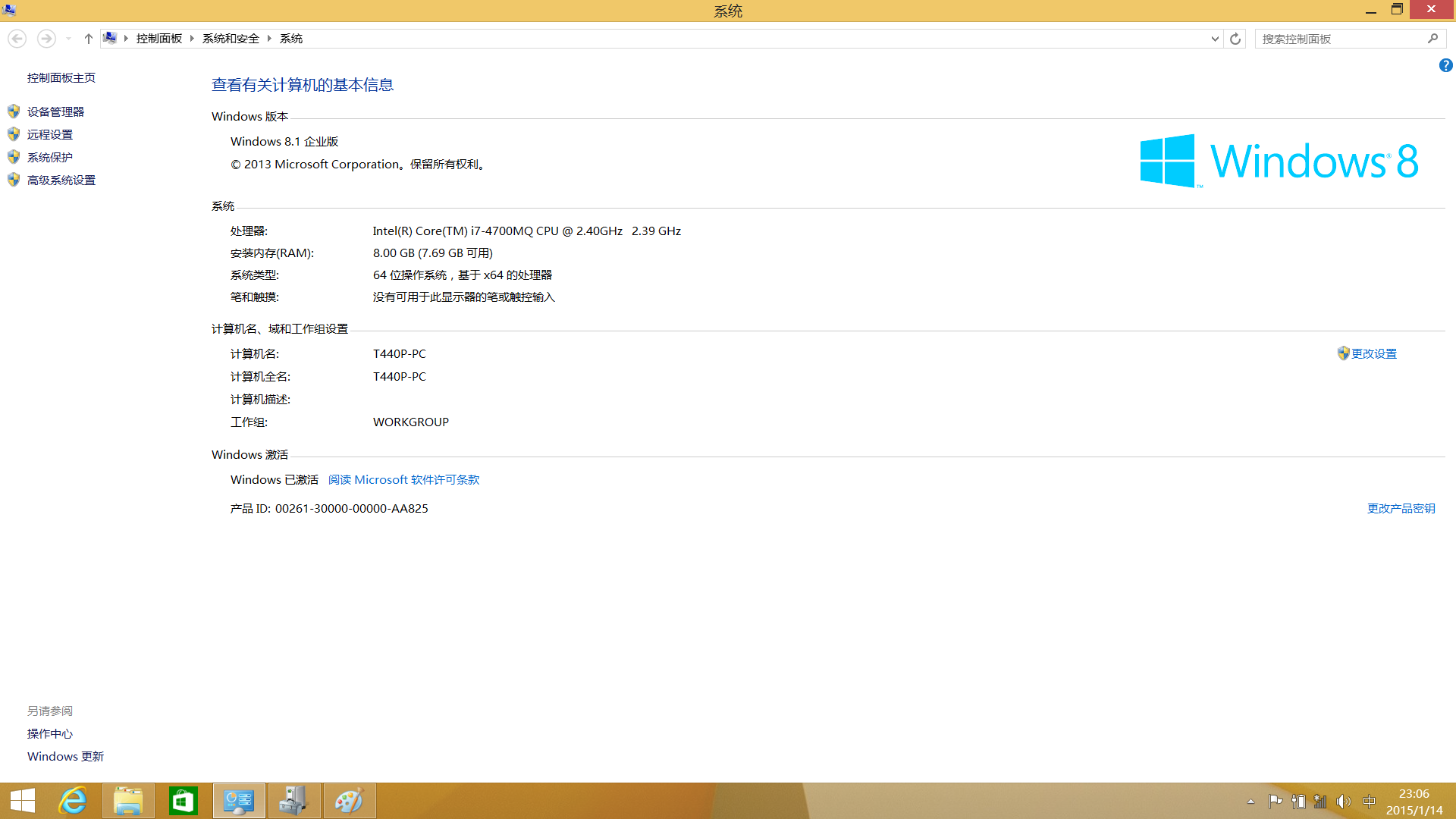Viewport: 1456px width, 819px height.
Task: Expand the address bar history dropdown
Action: click(x=1215, y=39)
